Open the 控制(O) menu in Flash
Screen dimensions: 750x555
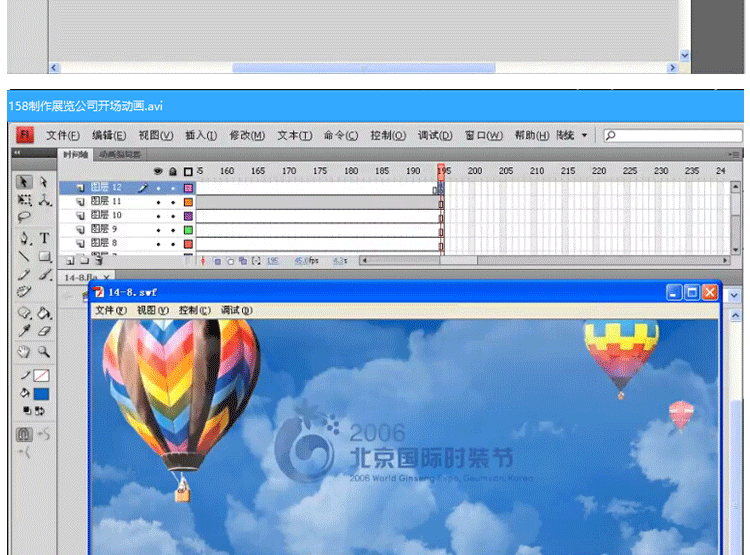click(x=388, y=135)
